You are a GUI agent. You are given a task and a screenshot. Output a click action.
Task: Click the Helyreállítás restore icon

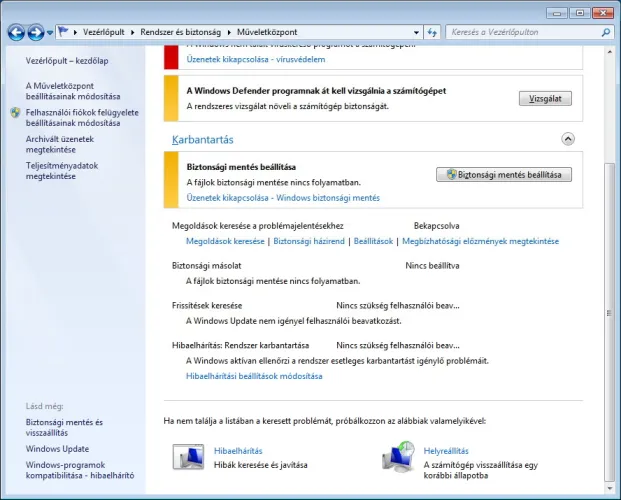point(398,457)
